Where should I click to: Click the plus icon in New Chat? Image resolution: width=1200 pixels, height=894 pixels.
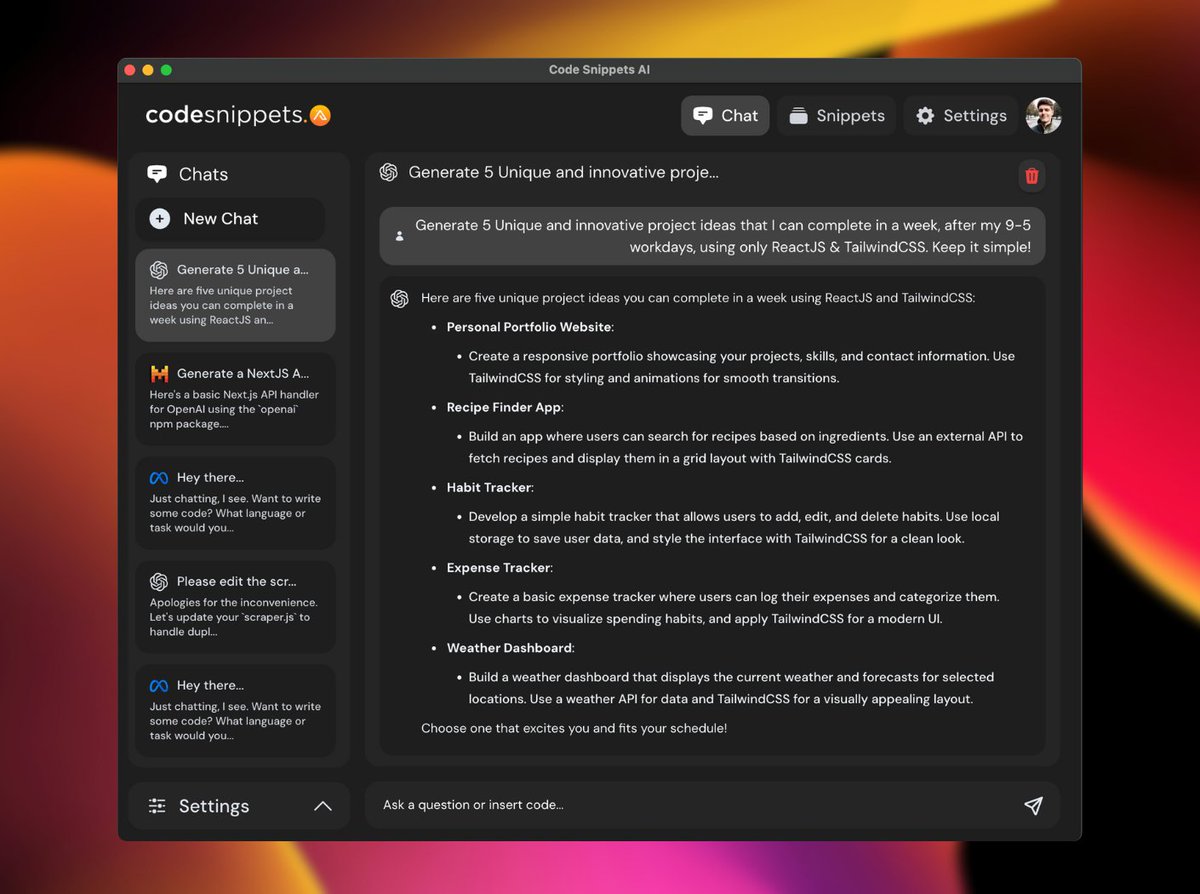point(159,218)
